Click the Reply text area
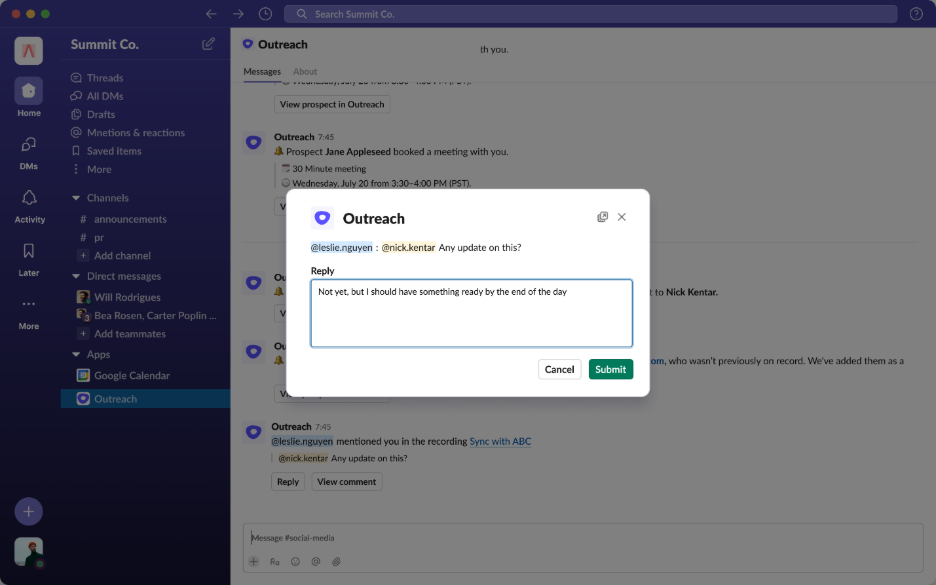The width and height of the screenshot is (936, 585). pyautogui.click(x=471, y=313)
